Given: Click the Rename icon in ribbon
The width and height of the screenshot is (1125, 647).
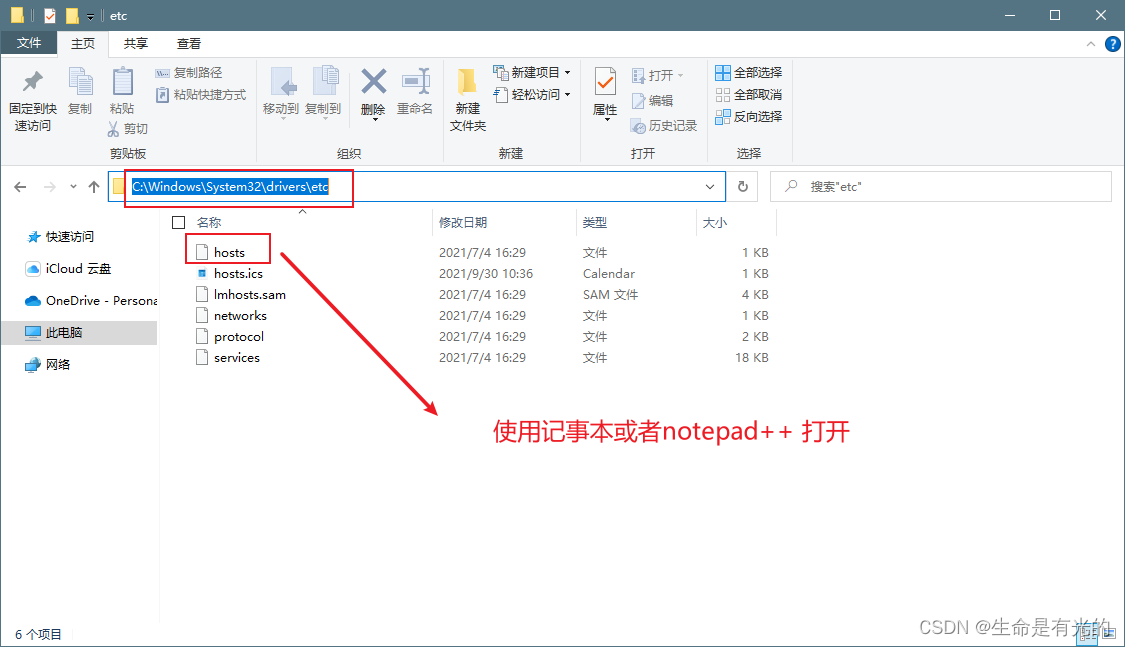Looking at the screenshot, I should pyautogui.click(x=415, y=84).
